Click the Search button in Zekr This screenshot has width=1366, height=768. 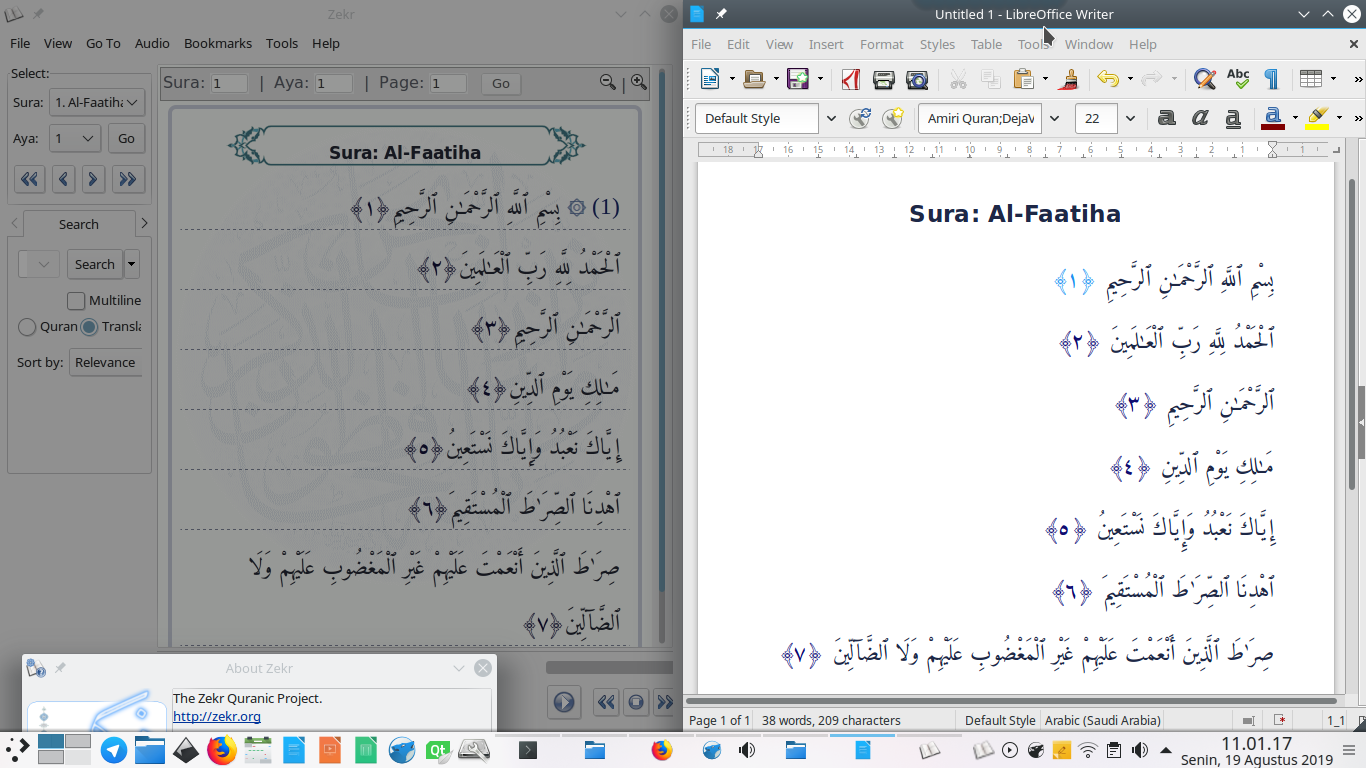point(94,264)
